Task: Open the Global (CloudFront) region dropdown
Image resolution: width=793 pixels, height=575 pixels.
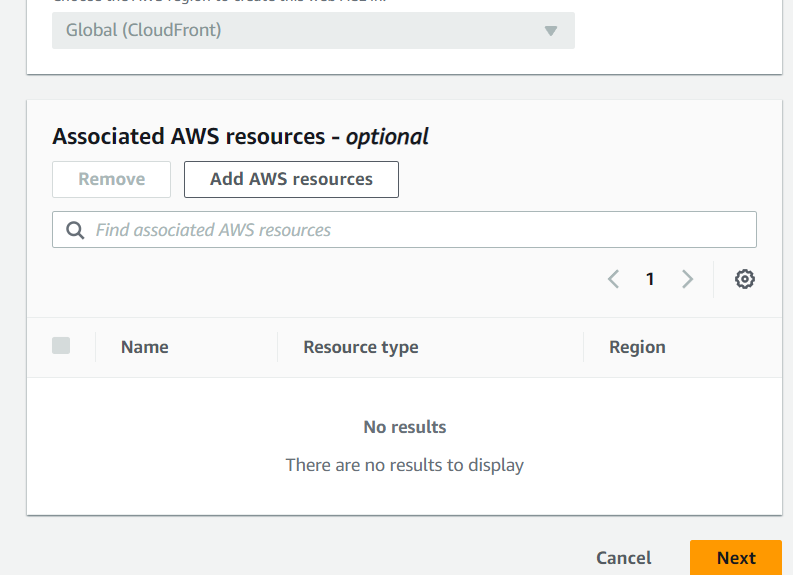Action: [313, 30]
